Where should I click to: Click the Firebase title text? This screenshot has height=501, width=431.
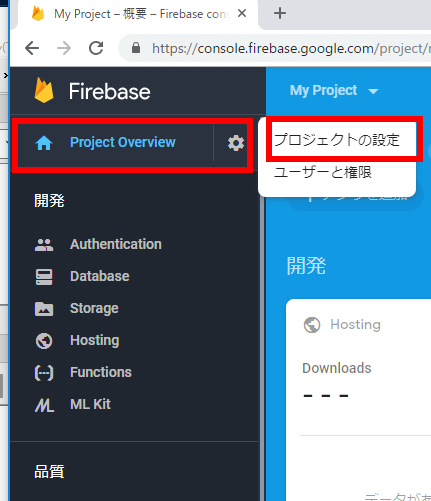tap(109, 91)
